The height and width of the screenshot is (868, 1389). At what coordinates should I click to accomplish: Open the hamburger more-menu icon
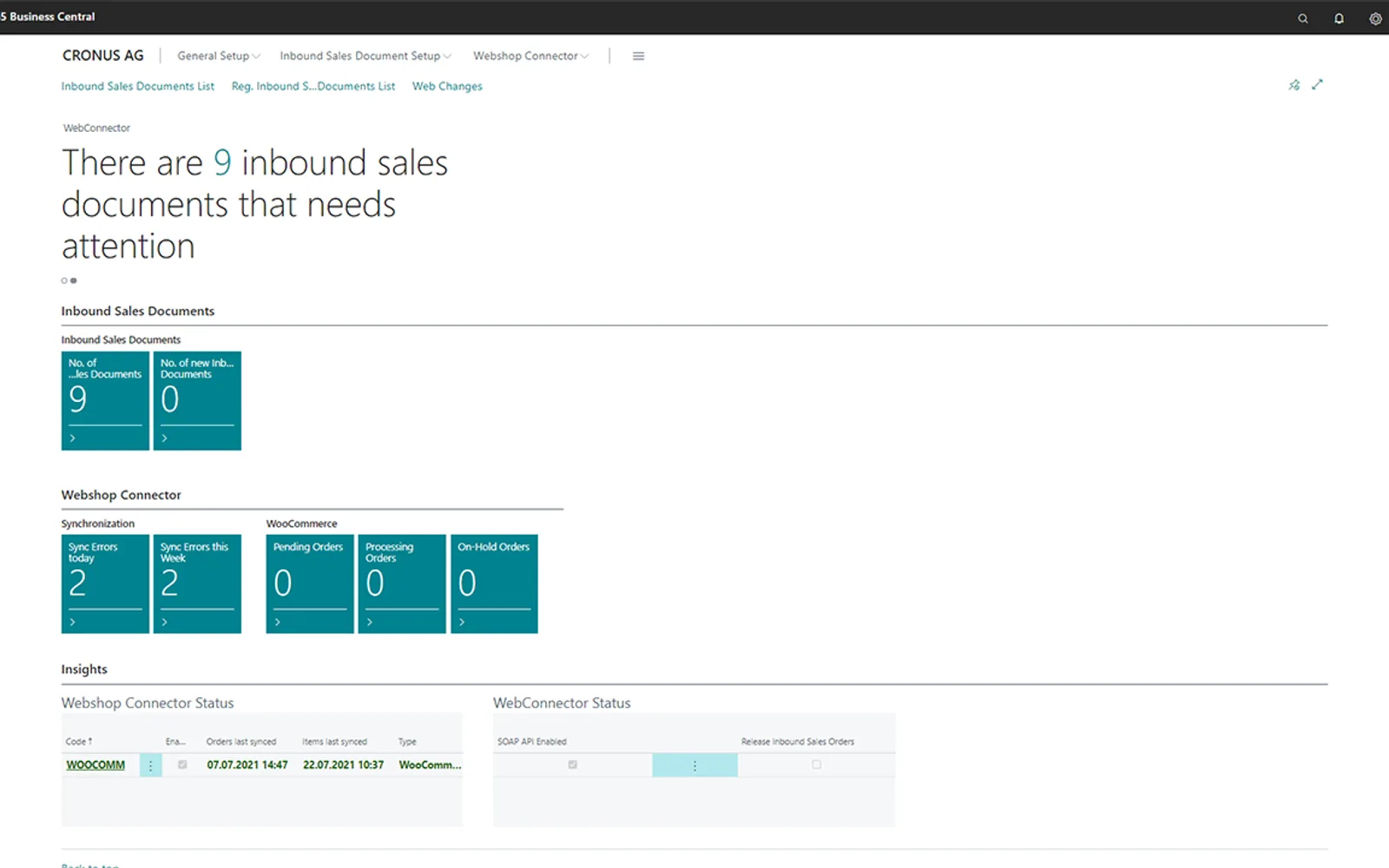638,56
